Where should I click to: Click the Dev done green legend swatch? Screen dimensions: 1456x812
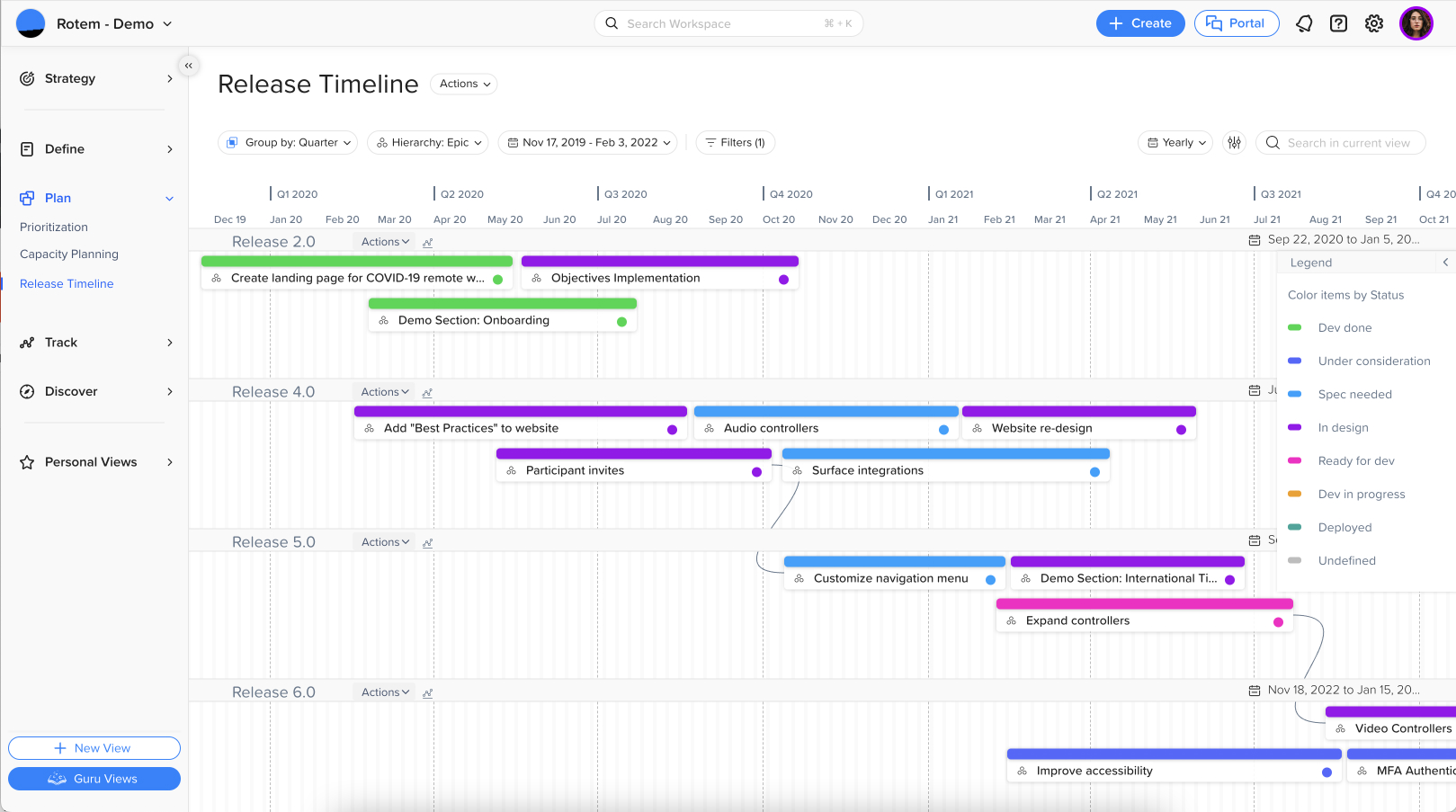click(x=1295, y=327)
